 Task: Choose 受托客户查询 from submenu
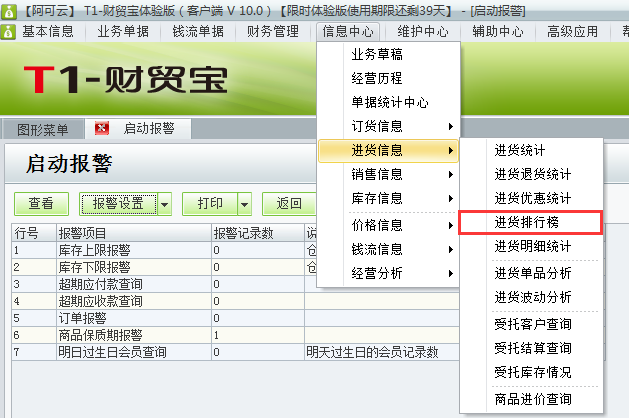point(531,324)
